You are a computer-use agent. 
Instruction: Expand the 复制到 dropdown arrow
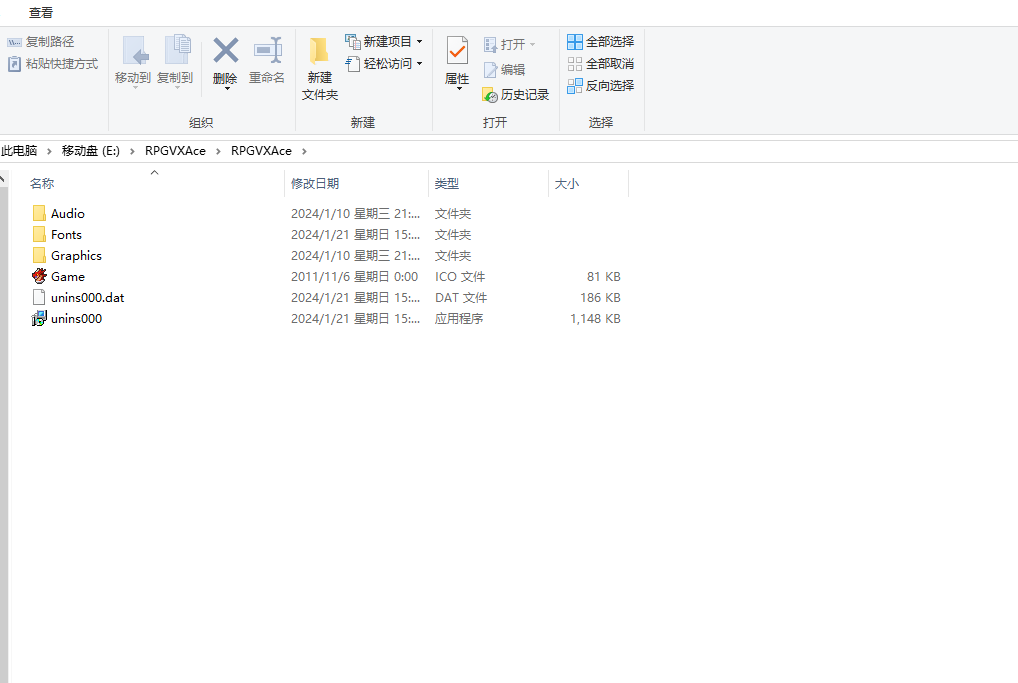[x=177, y=88]
